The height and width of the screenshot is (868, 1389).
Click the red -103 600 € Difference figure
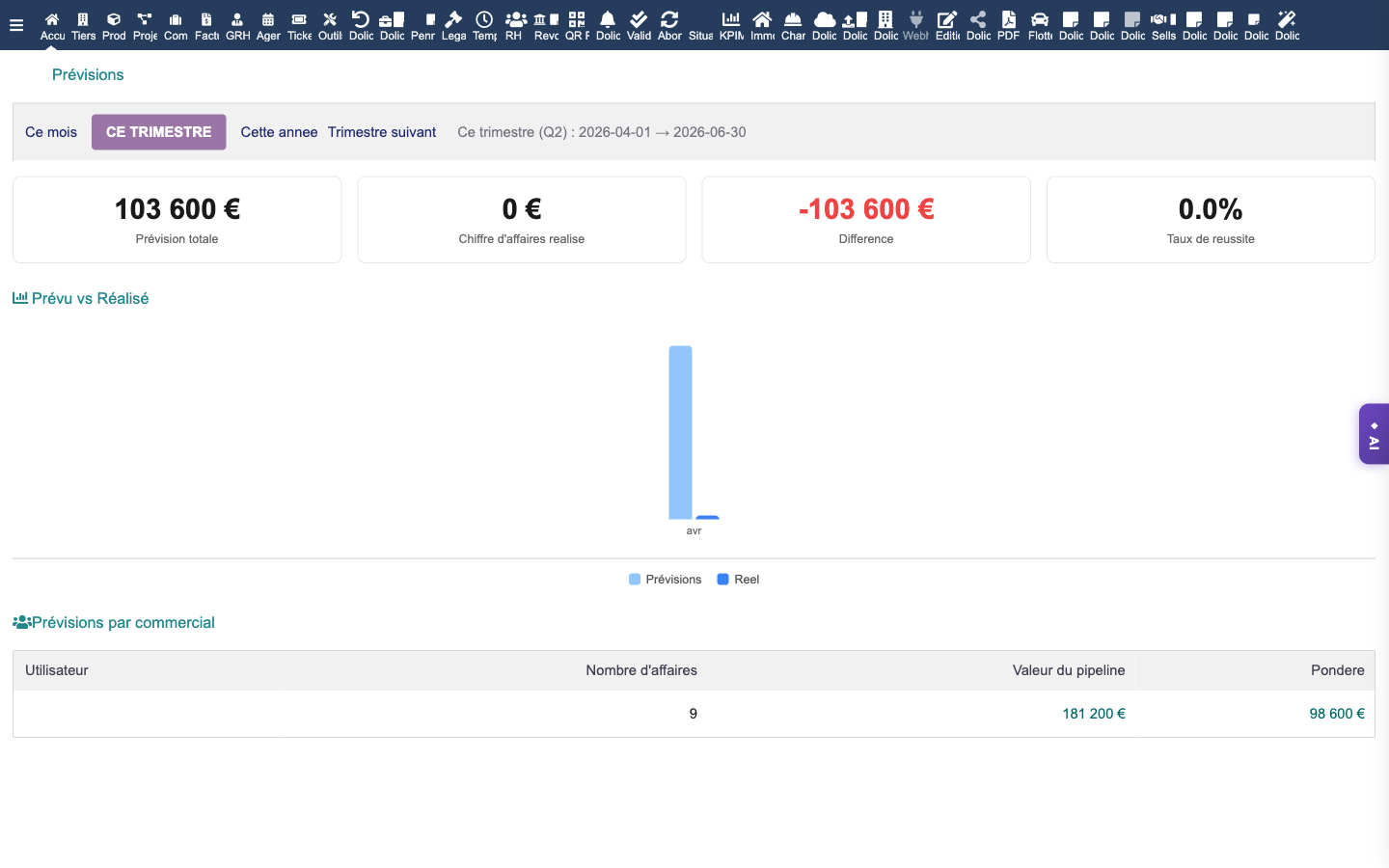[x=866, y=209]
